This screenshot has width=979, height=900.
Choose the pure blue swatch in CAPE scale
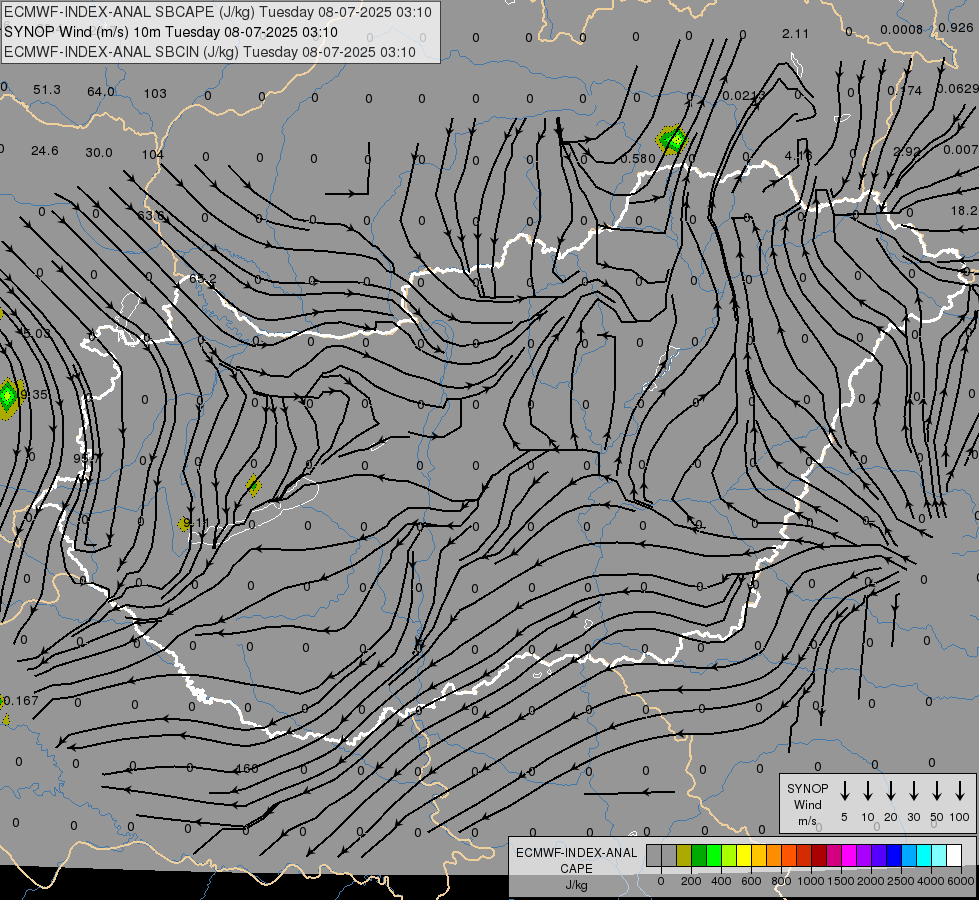[893, 855]
